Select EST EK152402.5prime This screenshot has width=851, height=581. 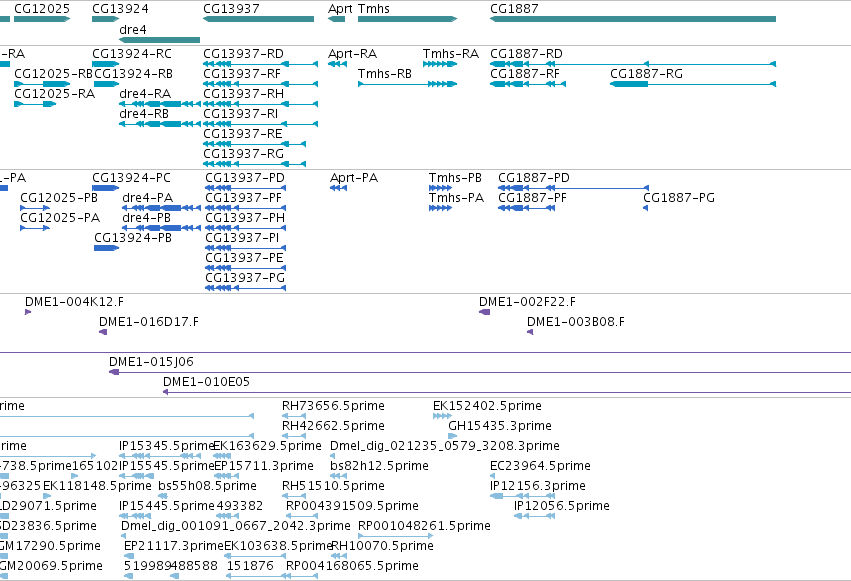442,416
